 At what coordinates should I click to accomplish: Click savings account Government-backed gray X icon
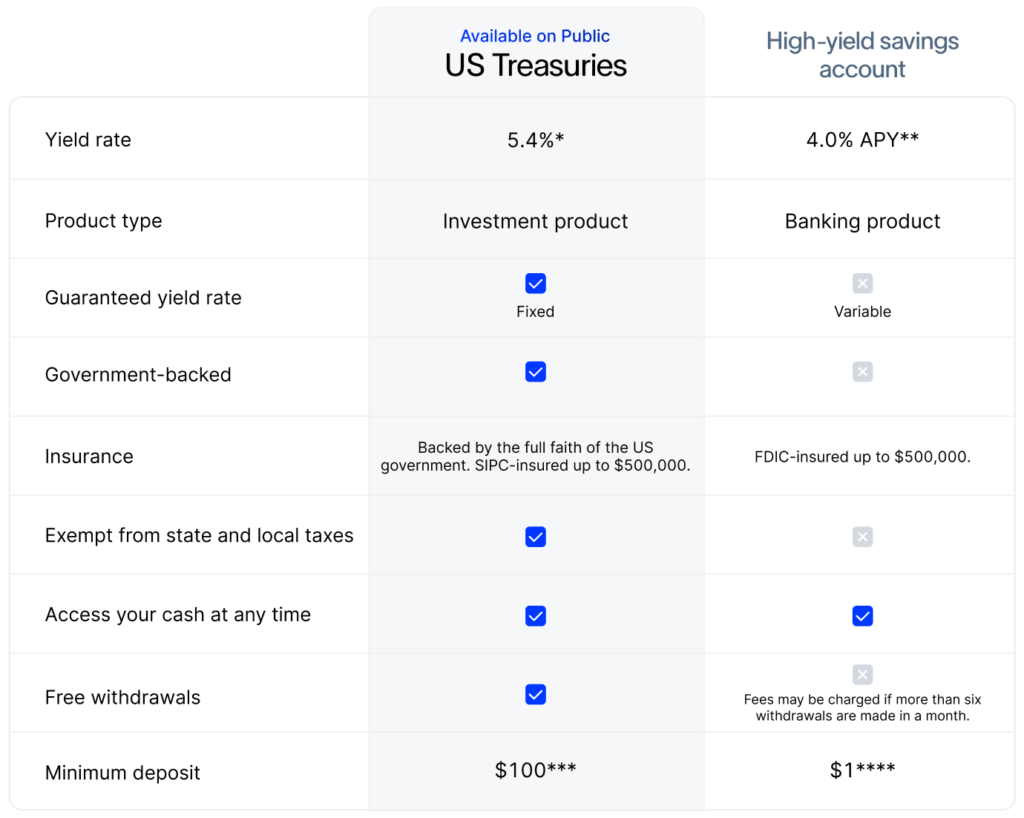(862, 372)
